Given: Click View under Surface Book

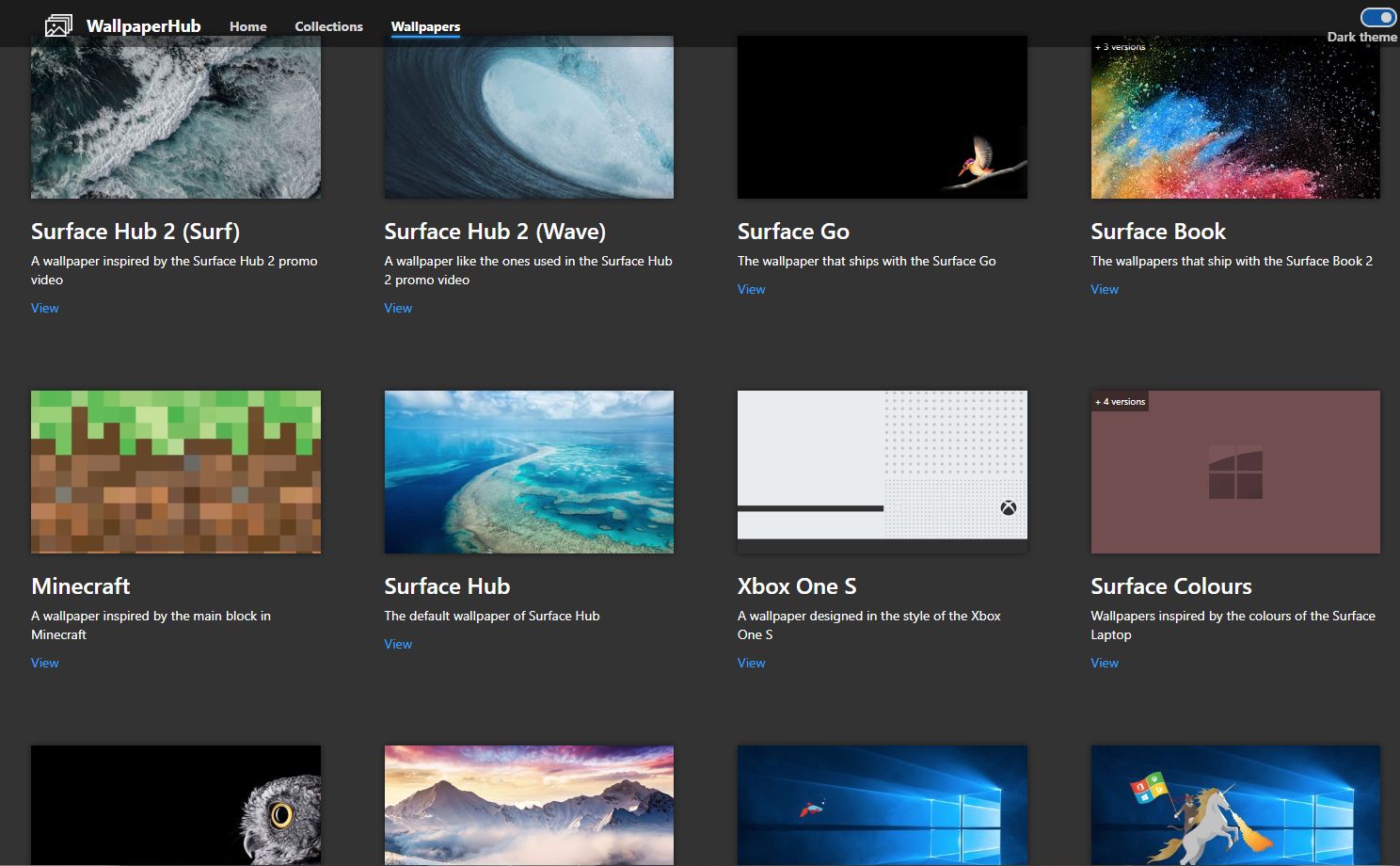Looking at the screenshot, I should point(1105,289).
